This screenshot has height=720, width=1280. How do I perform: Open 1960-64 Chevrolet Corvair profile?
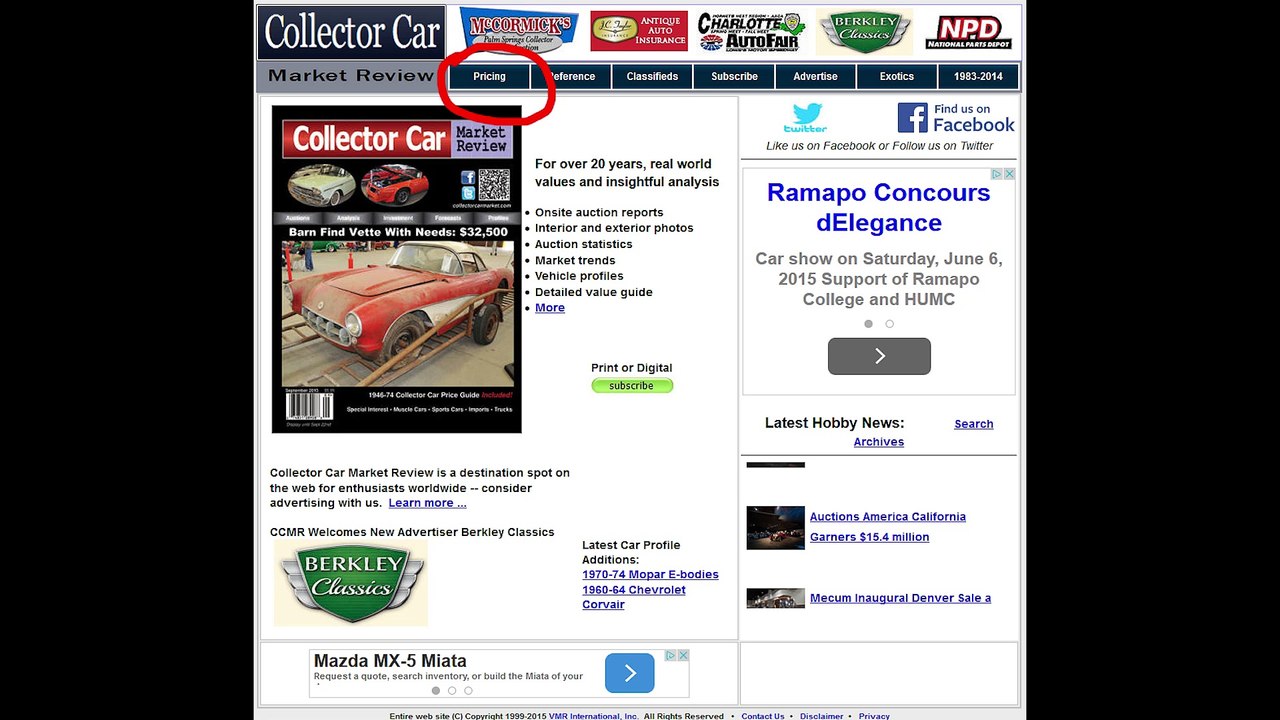click(634, 597)
